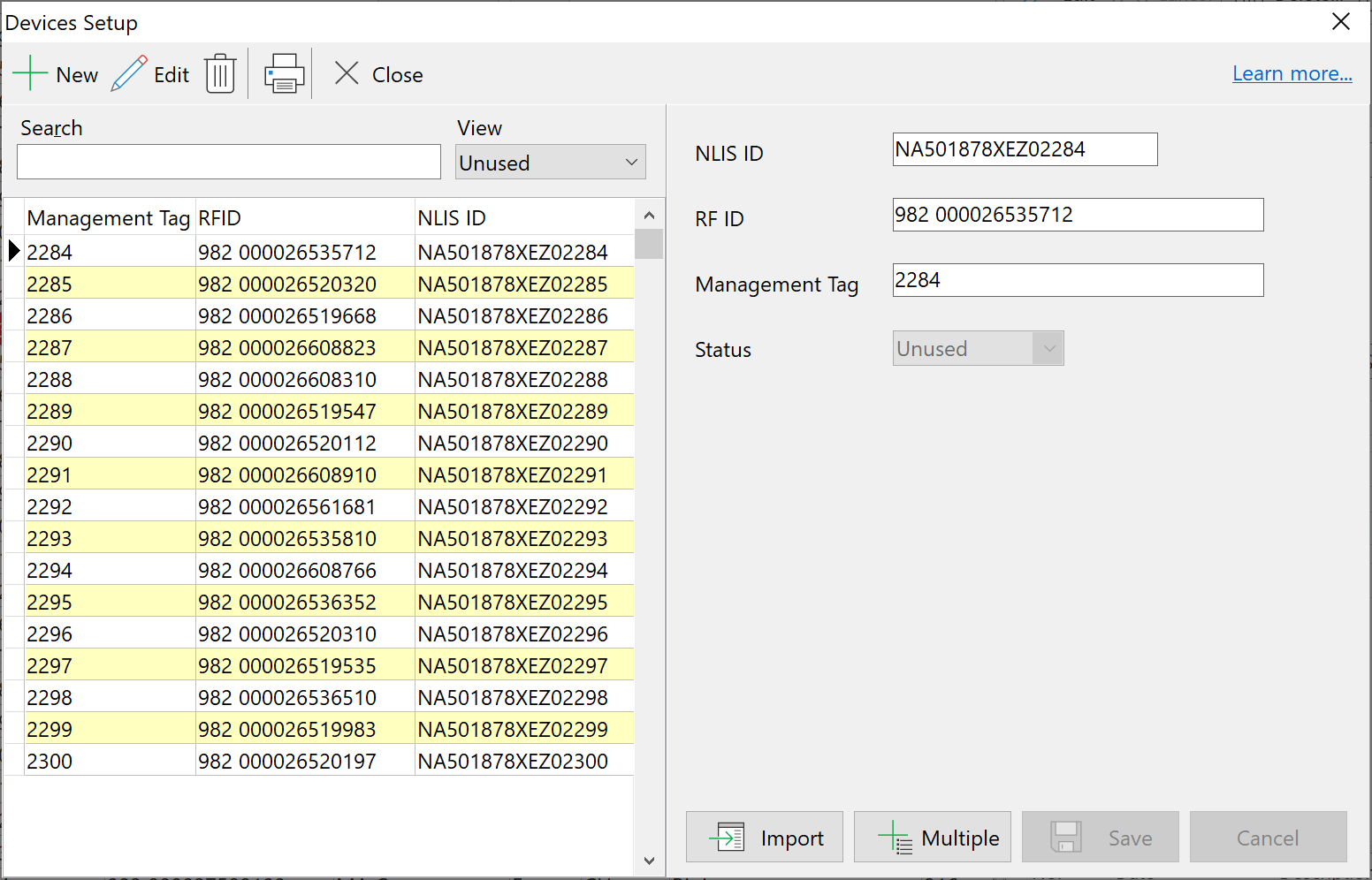
Task: Click NLIS ID cell NA501878XEZ02295
Action: point(524,602)
